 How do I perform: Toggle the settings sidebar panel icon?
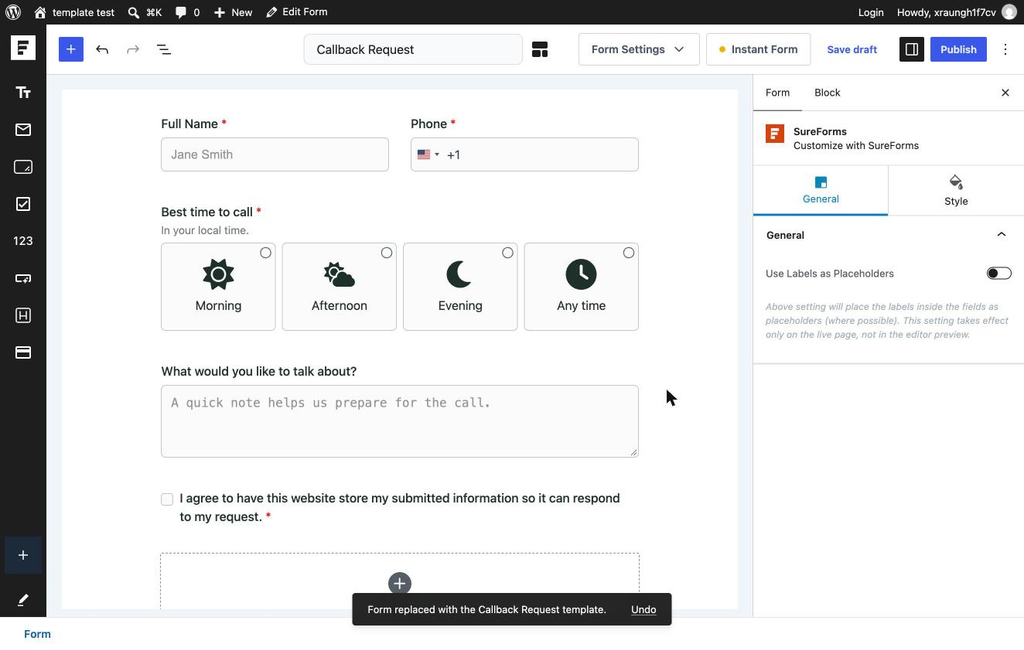[912, 50]
